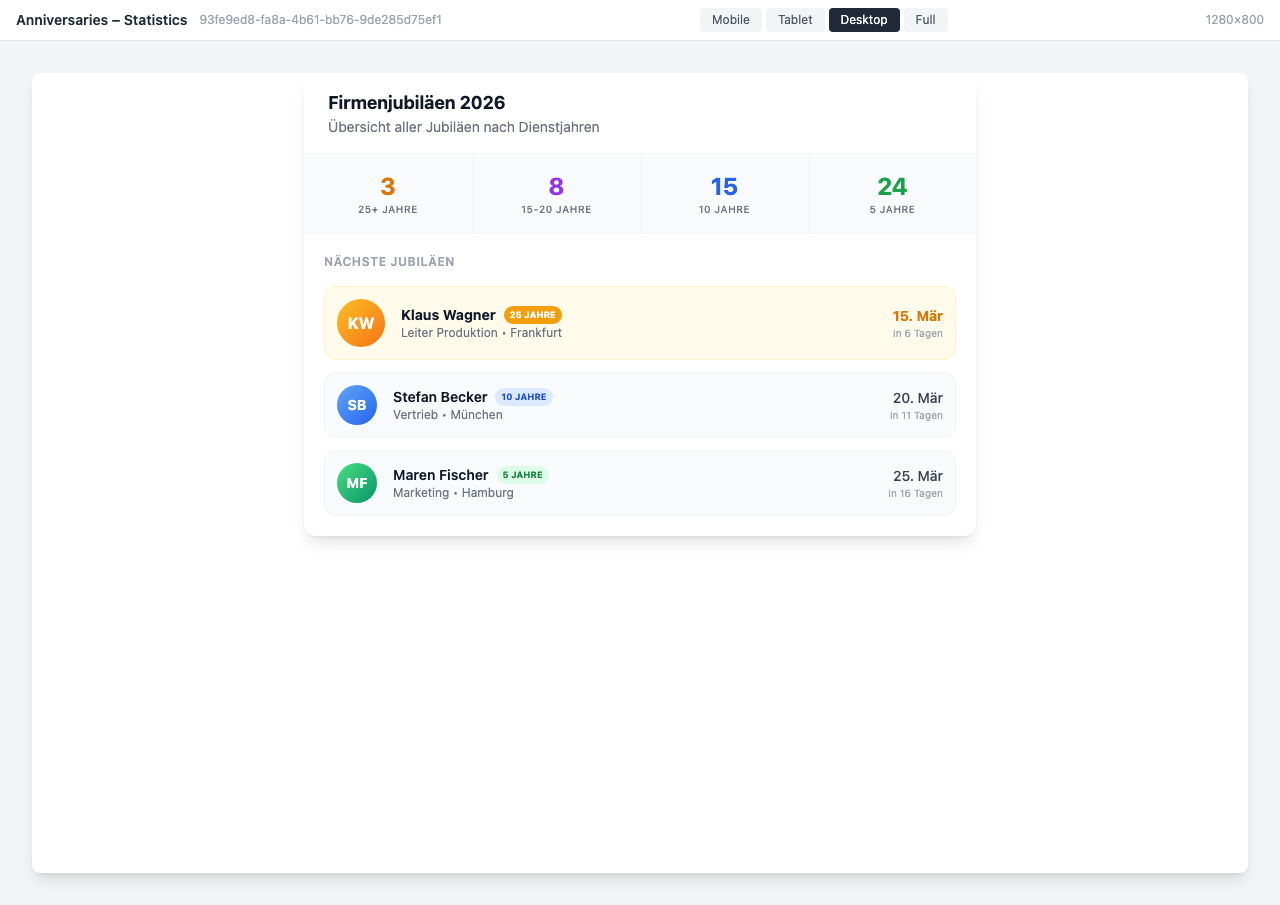Click the purple 8 statistic number

click(x=556, y=187)
